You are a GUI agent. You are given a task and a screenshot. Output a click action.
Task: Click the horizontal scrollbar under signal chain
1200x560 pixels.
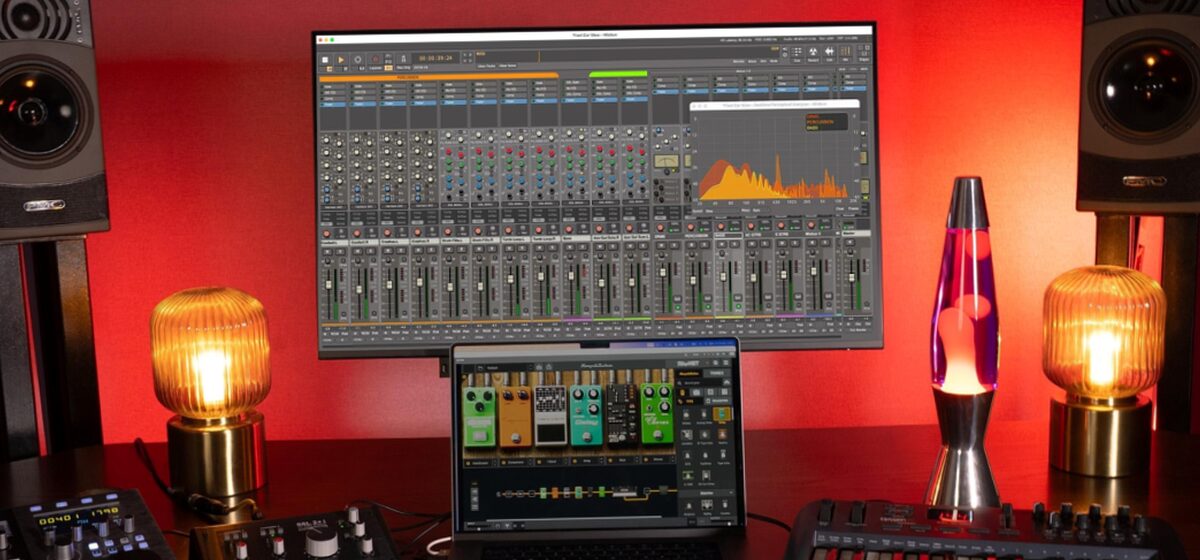[574, 517]
